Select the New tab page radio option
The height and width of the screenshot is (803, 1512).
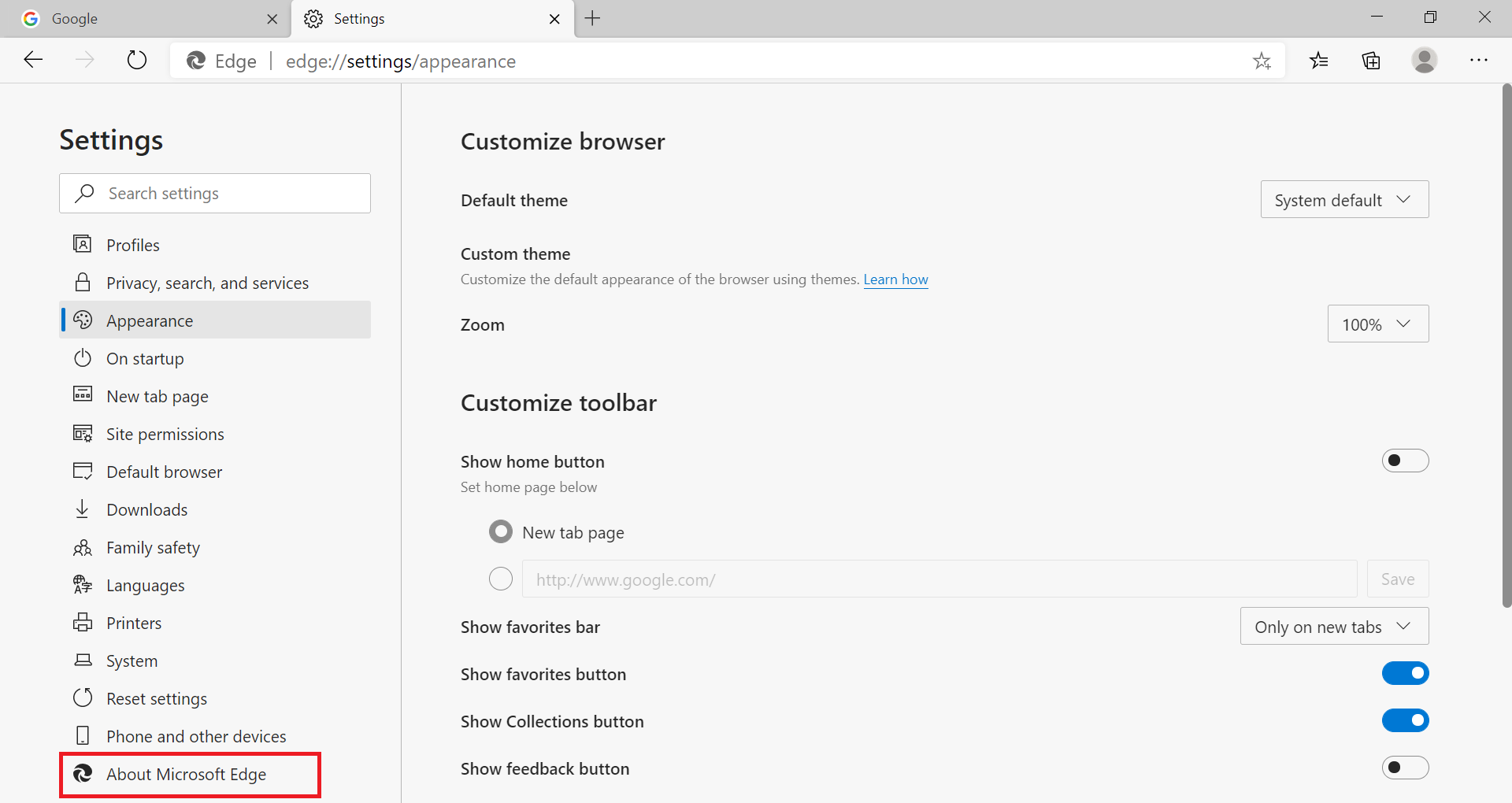501,532
